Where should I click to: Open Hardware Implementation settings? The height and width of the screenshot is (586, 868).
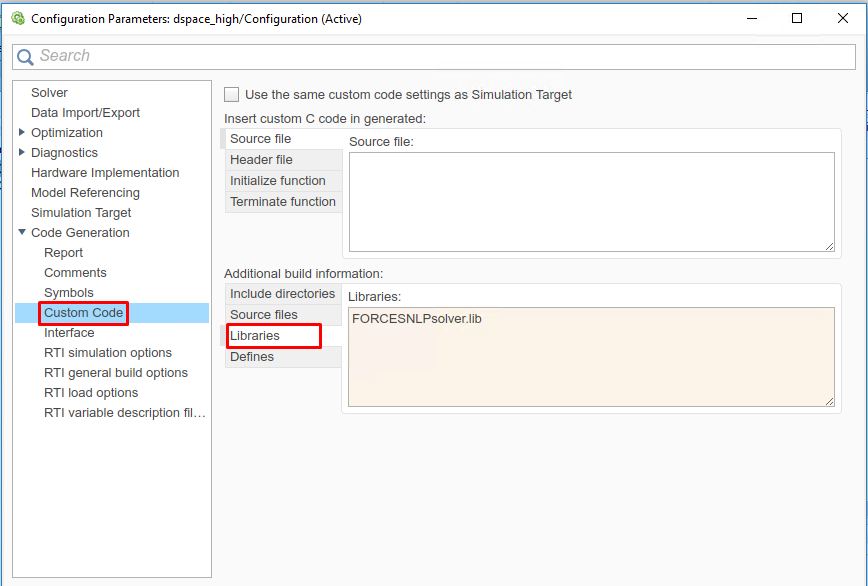coord(105,173)
